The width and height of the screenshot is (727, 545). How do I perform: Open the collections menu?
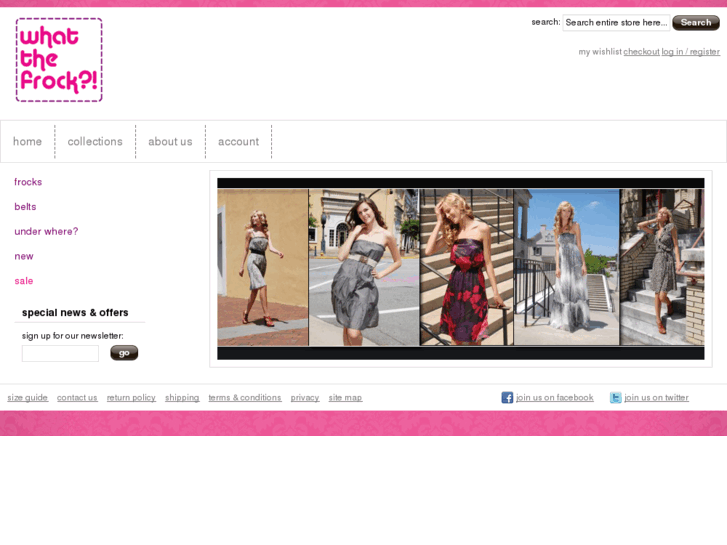pos(95,141)
